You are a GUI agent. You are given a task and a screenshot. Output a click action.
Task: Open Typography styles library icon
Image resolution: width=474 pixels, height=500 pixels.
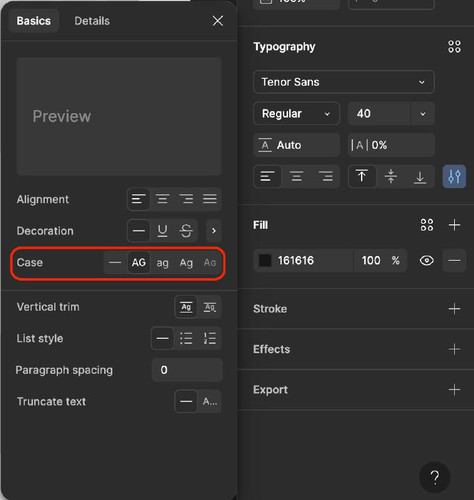click(x=454, y=47)
